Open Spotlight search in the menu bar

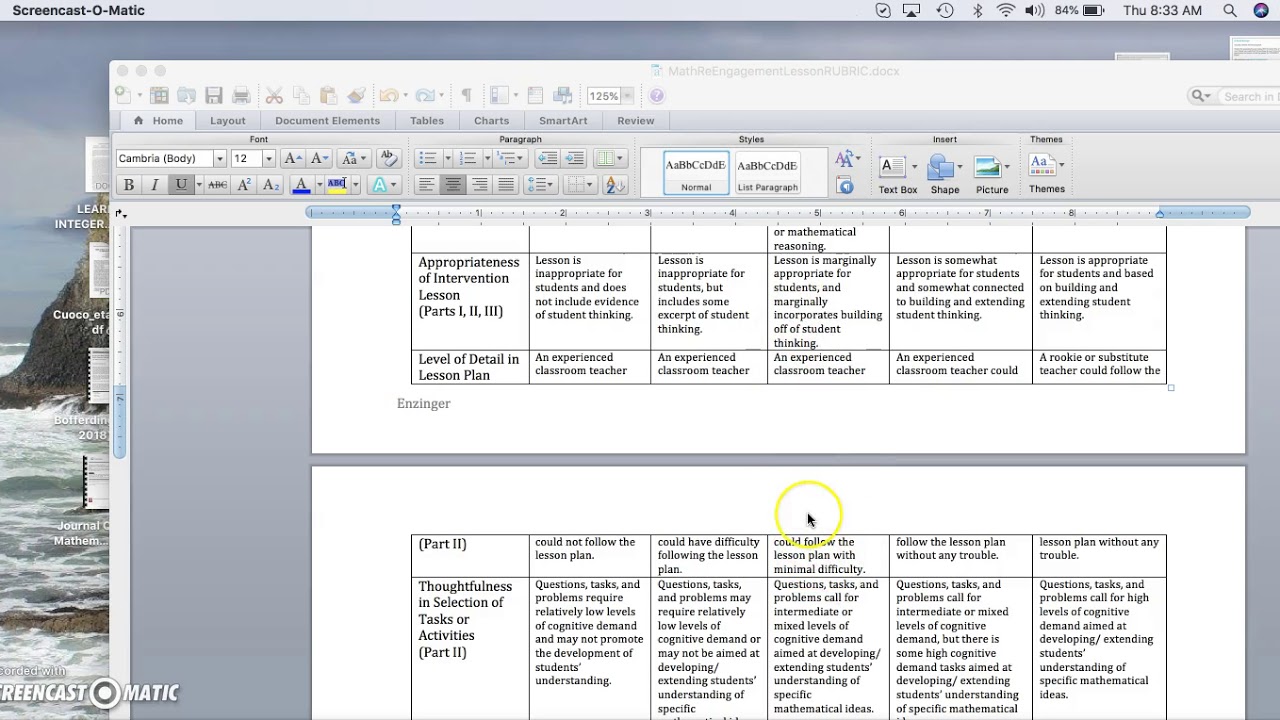point(1229,11)
